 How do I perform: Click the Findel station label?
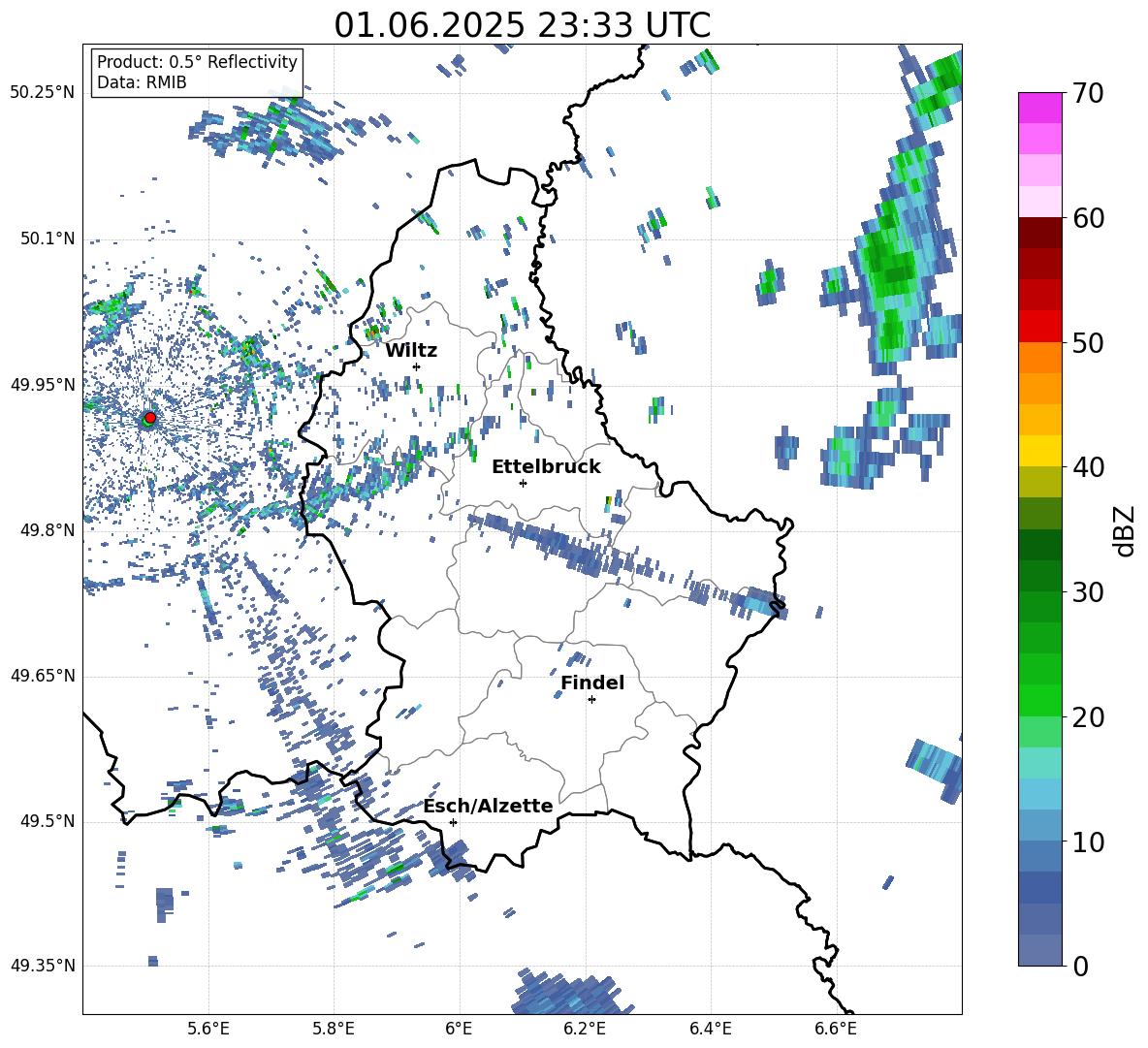tap(592, 683)
